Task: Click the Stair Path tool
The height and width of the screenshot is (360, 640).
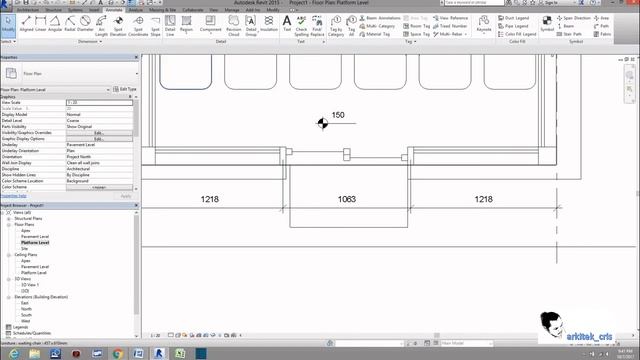Action: click(x=569, y=34)
